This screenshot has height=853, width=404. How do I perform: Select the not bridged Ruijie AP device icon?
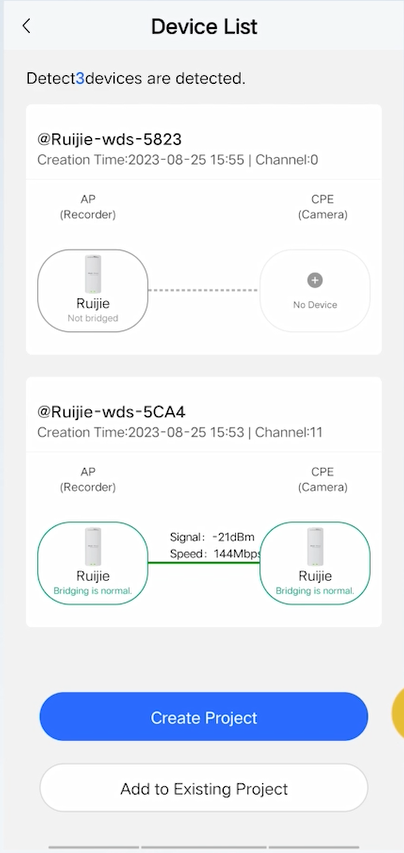(x=92, y=290)
